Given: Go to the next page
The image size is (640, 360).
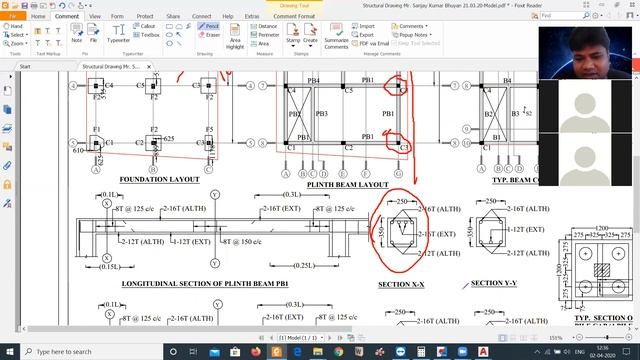Looking at the screenshot, I should (330, 338).
